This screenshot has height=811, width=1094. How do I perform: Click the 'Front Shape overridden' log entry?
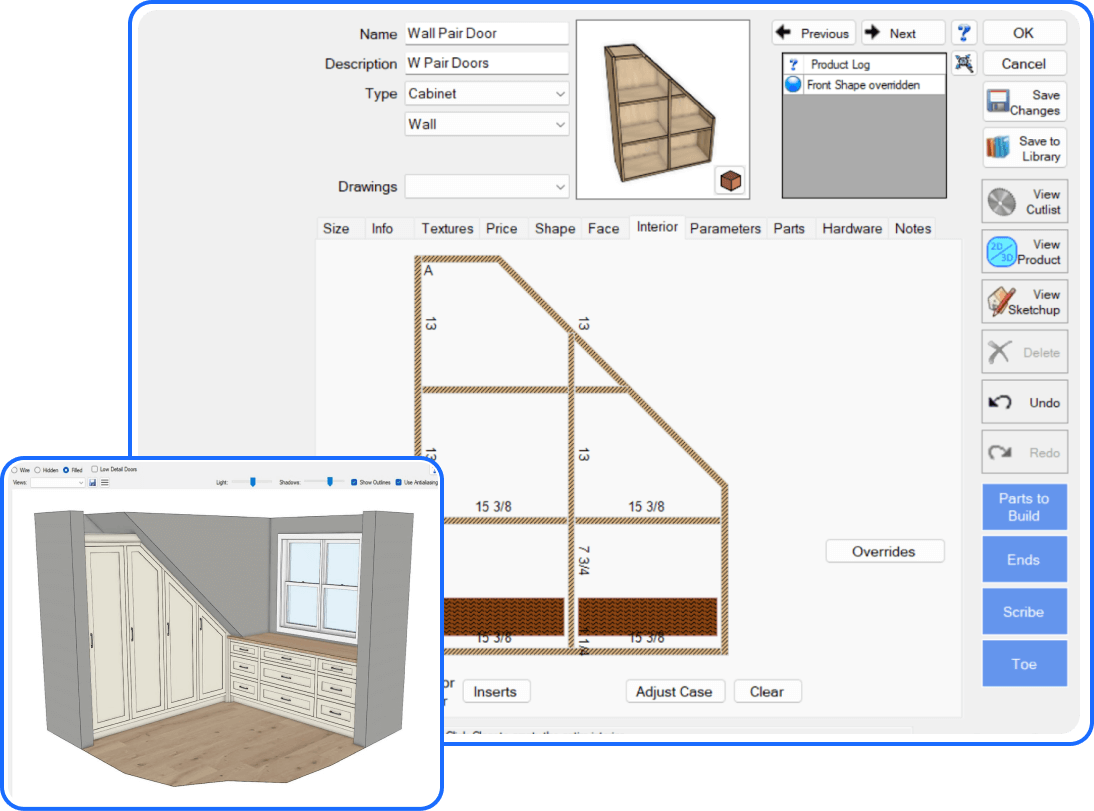click(864, 84)
